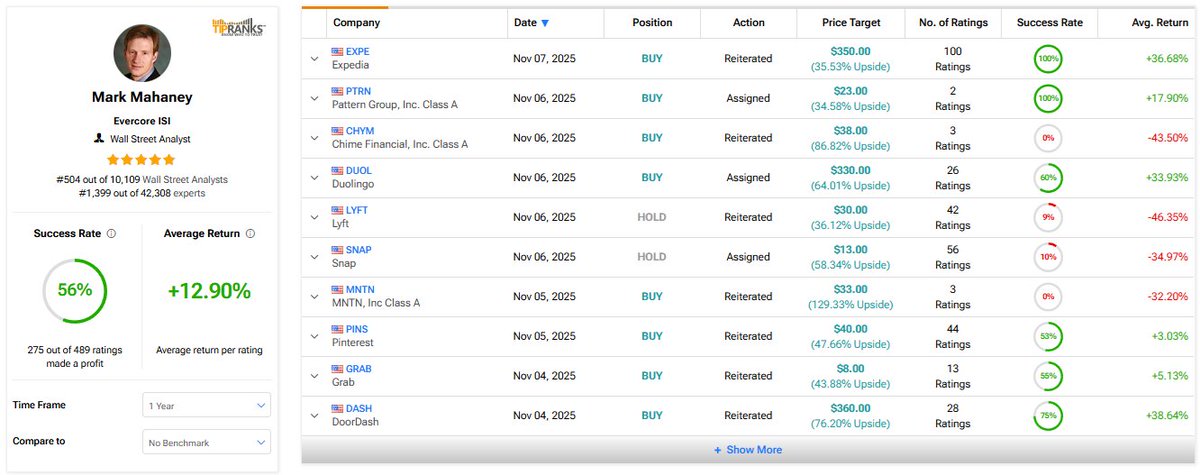The height and width of the screenshot is (475, 1200).
Task: Click the Evercore ISI firm name
Action: tap(142, 119)
